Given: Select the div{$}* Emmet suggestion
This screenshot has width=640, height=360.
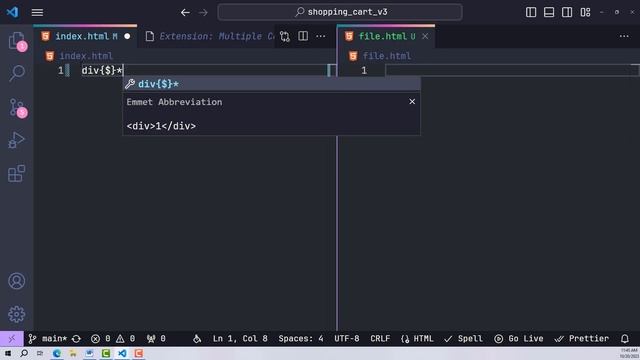Looking at the screenshot, I should [x=271, y=84].
